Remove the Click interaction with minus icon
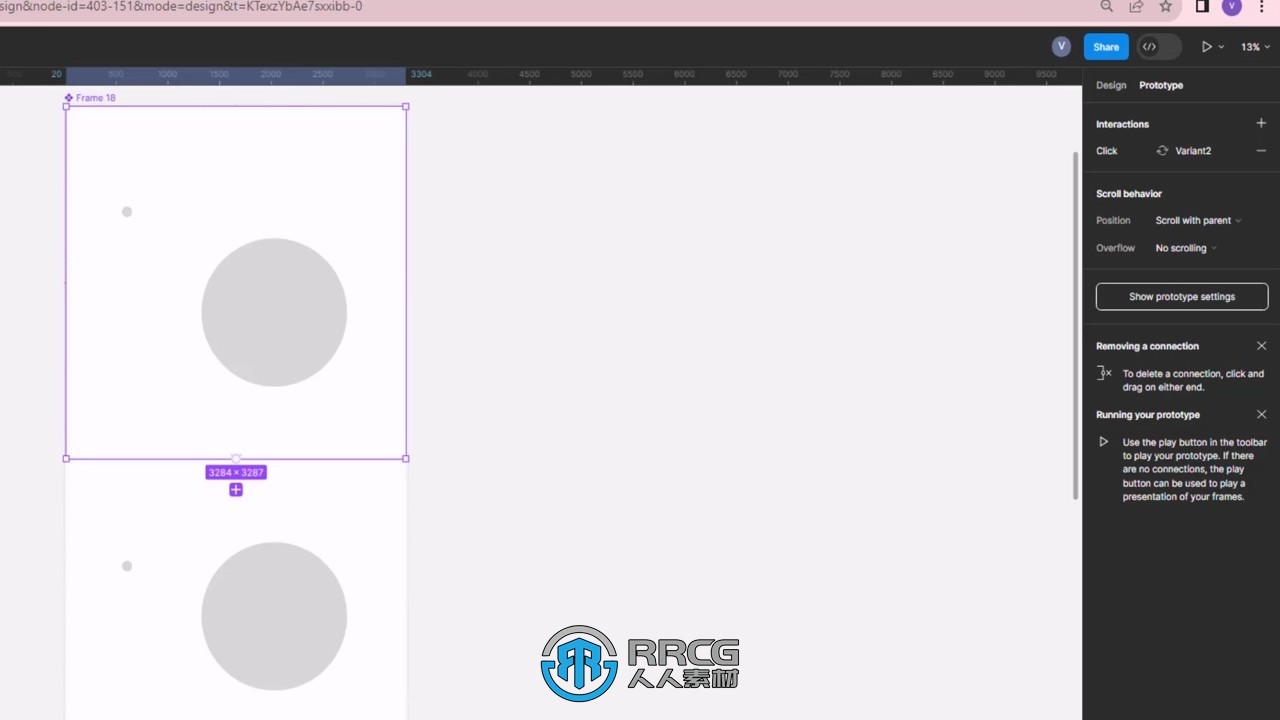 [x=1261, y=151]
